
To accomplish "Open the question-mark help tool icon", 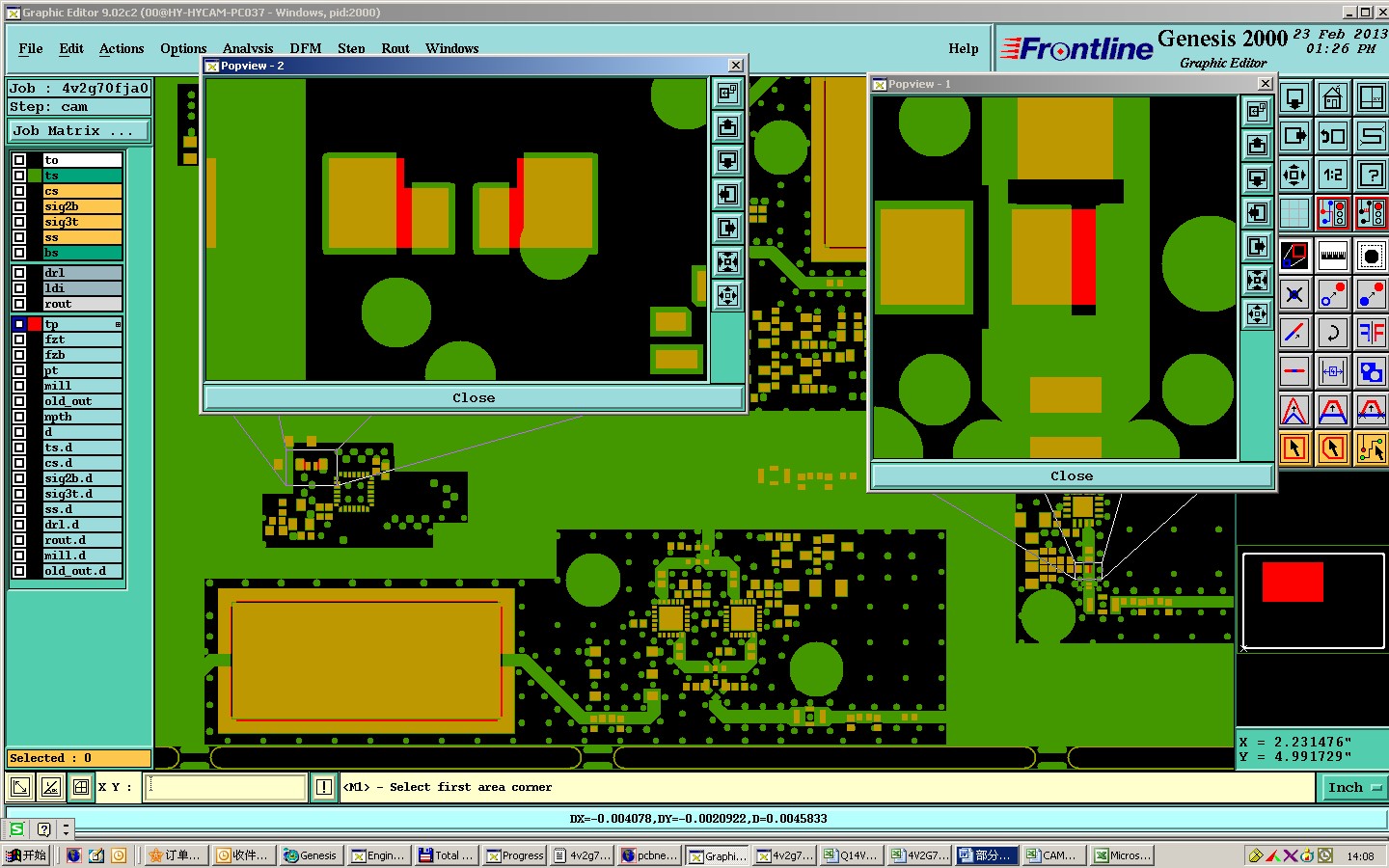I will tap(1371, 175).
